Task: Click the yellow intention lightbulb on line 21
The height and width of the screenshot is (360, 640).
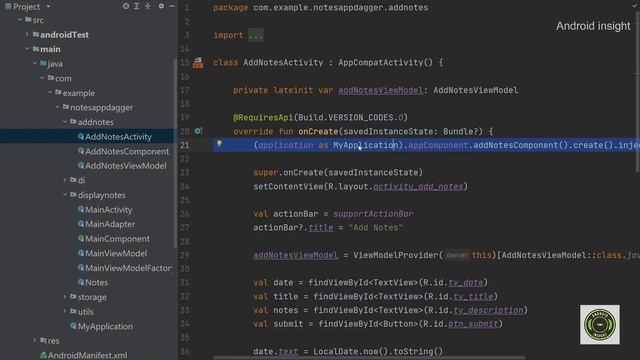Action: [x=219, y=144]
